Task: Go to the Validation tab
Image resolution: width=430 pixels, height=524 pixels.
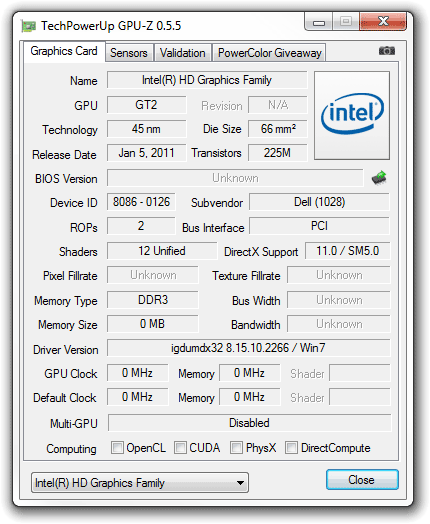Action: tap(182, 53)
